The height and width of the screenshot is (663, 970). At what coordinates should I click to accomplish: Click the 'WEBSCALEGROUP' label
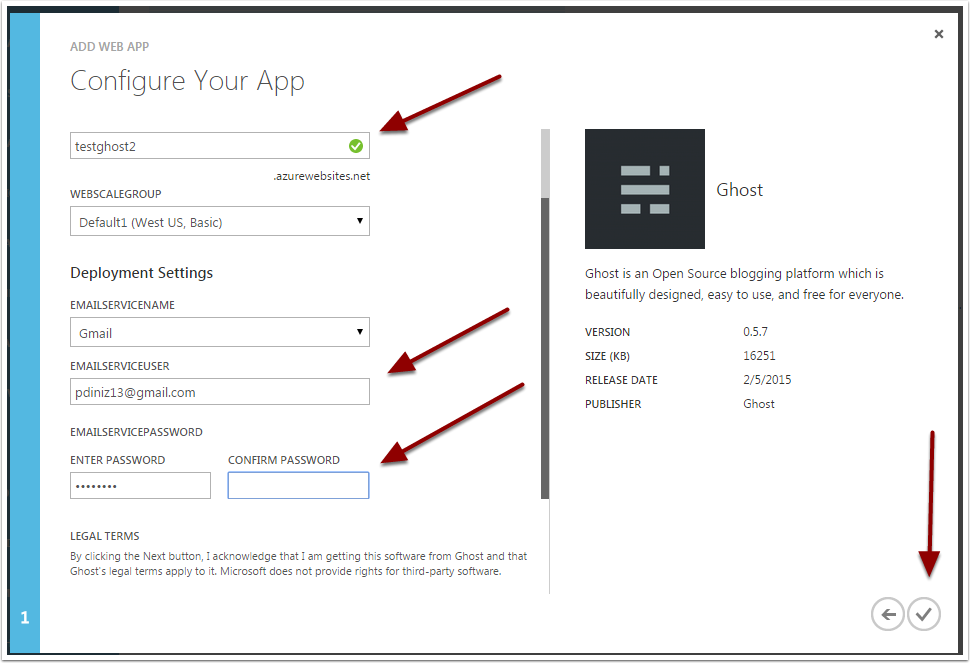[x=116, y=194]
